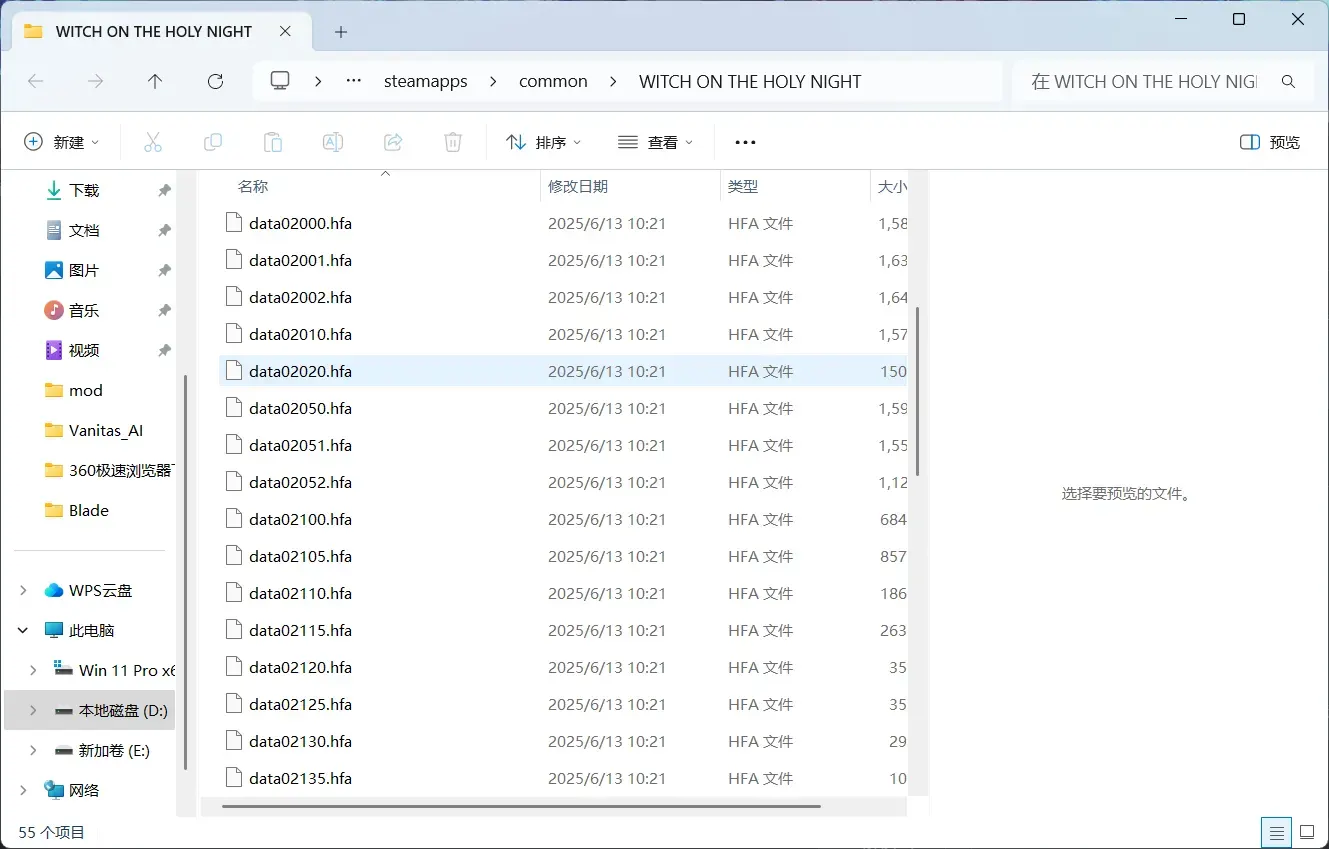Expand the 网络 tree node

pos(23,790)
